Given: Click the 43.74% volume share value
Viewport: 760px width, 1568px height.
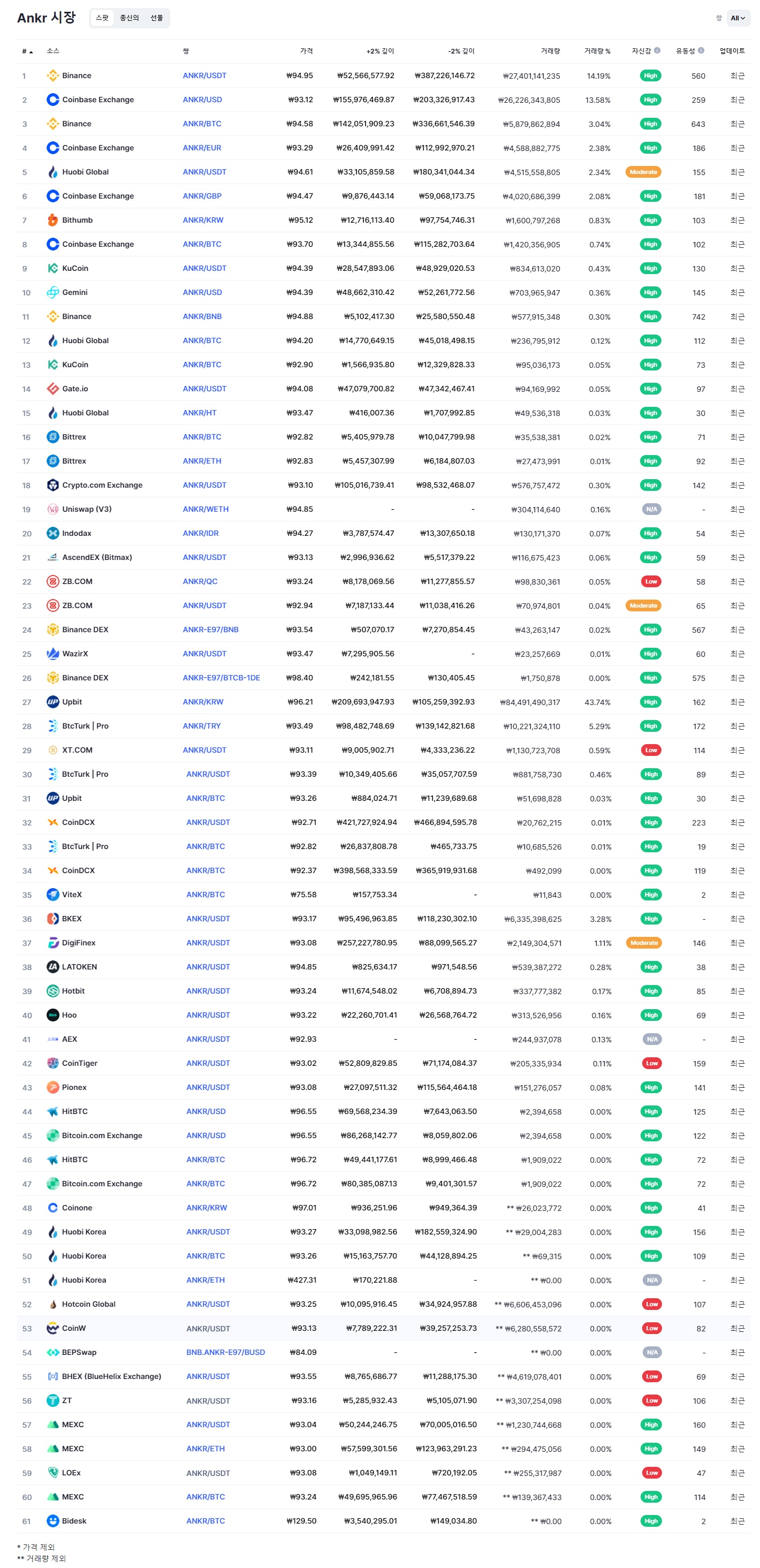Looking at the screenshot, I should (x=597, y=702).
